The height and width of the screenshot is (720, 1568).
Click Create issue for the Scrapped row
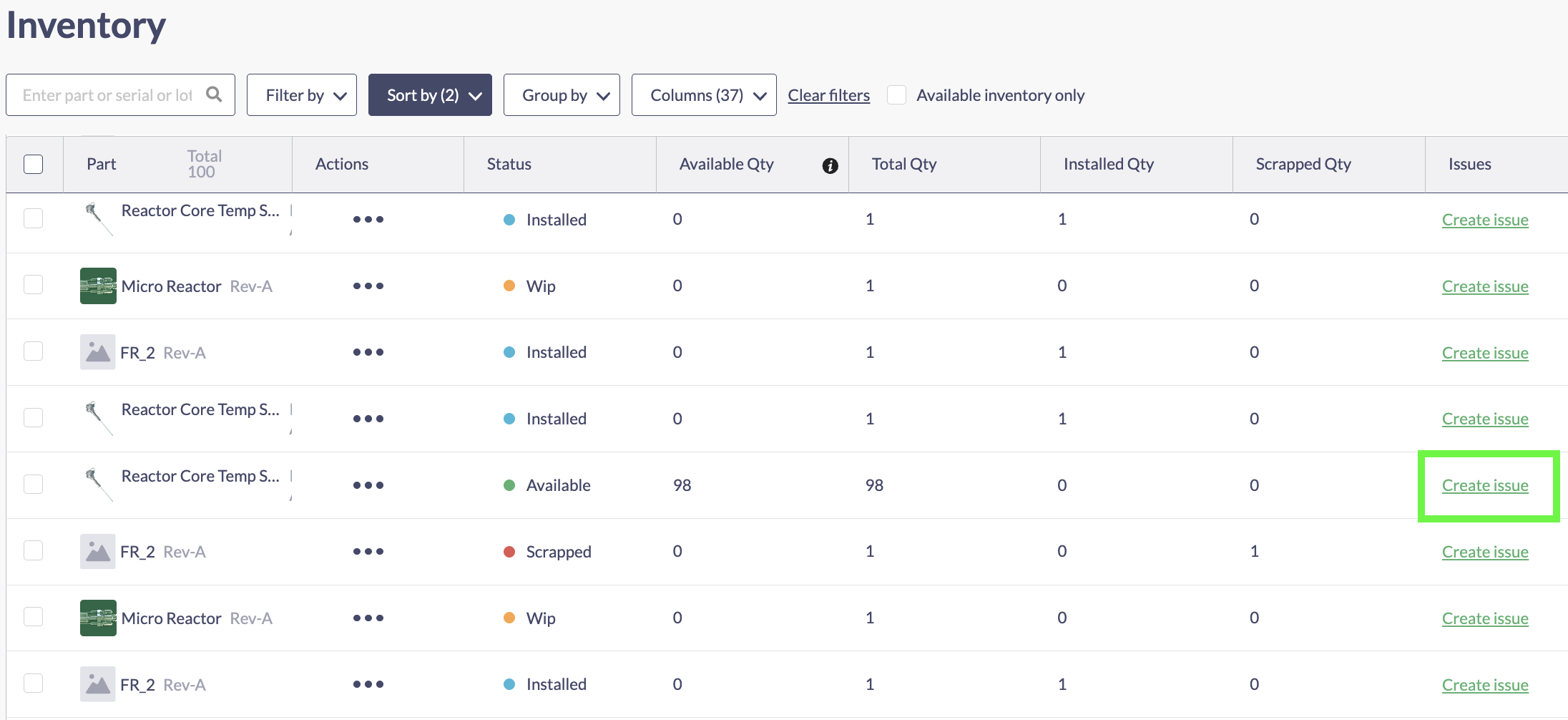point(1484,552)
